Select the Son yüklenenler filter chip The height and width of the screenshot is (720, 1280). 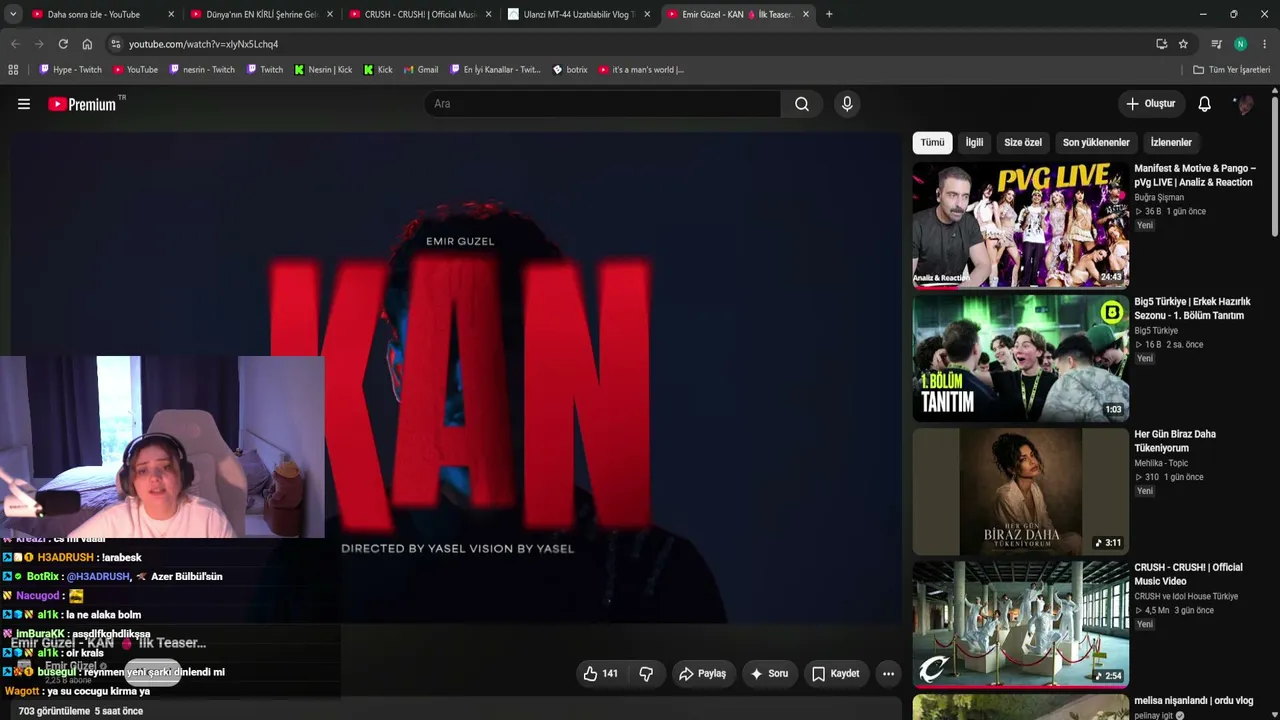click(x=1096, y=142)
